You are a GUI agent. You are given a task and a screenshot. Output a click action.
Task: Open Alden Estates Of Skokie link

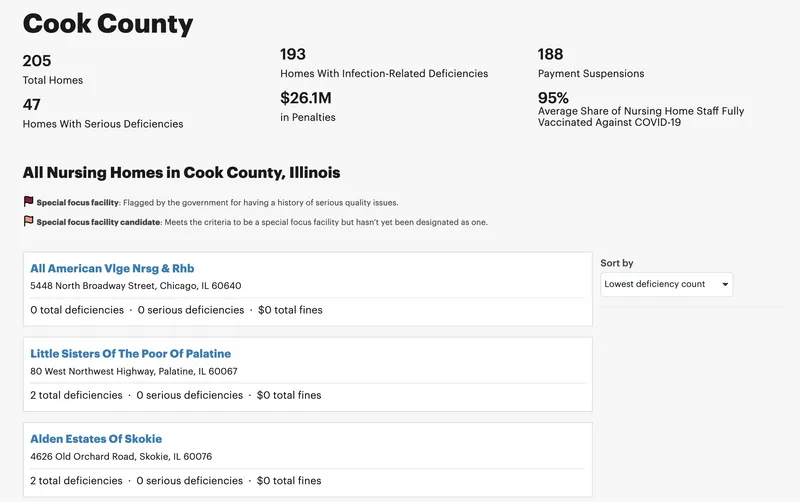[96, 439]
